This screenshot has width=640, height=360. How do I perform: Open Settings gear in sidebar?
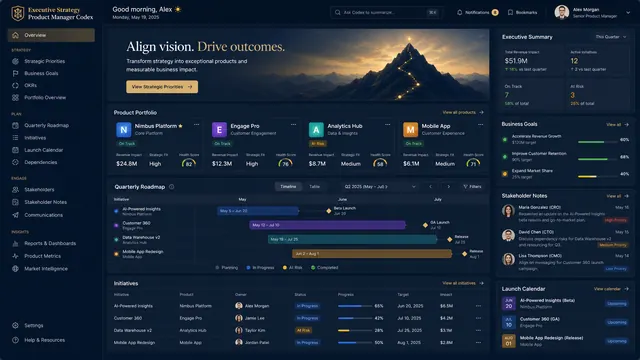point(16,325)
